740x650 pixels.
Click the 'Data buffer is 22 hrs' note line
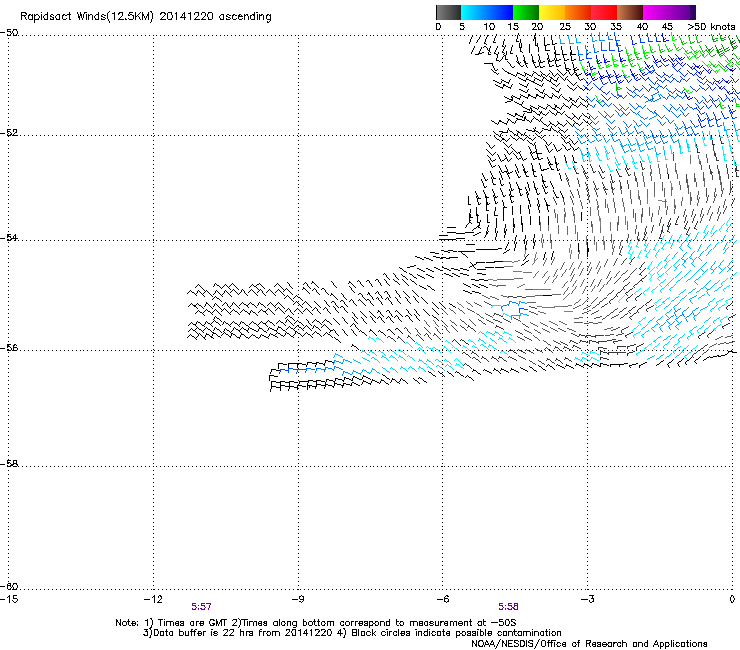point(352,633)
